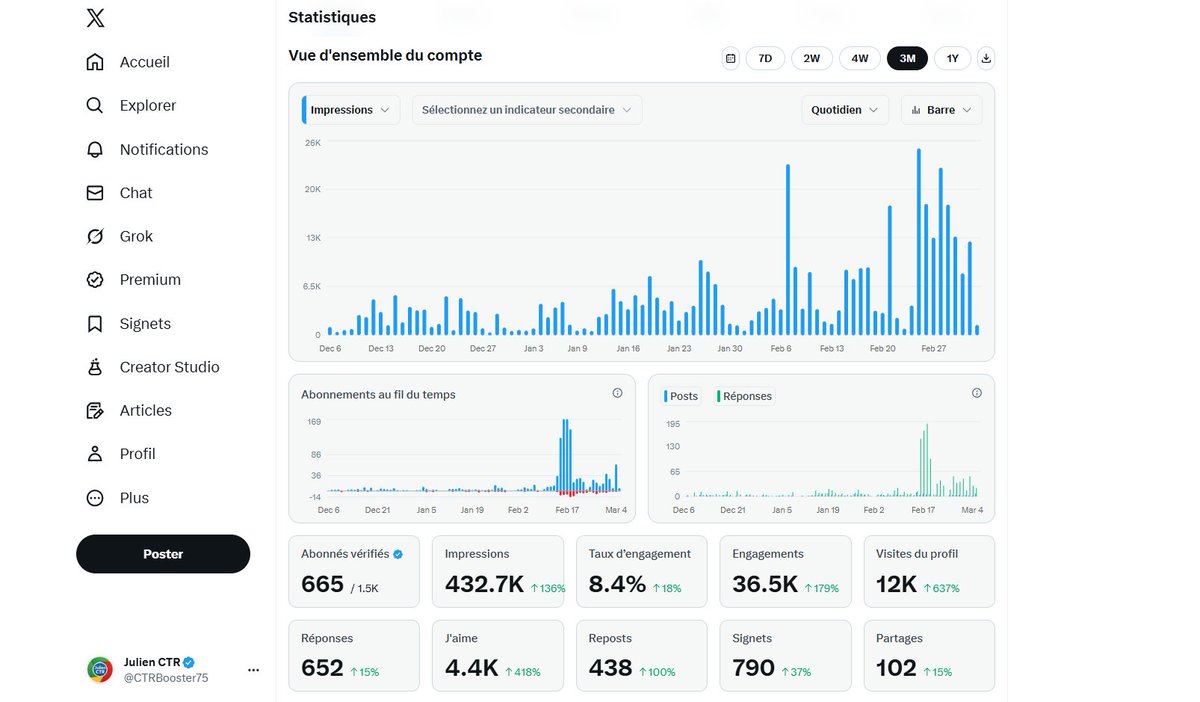The image size is (1200, 702).
Task: Go to Articles menu label
Action: click(x=146, y=410)
